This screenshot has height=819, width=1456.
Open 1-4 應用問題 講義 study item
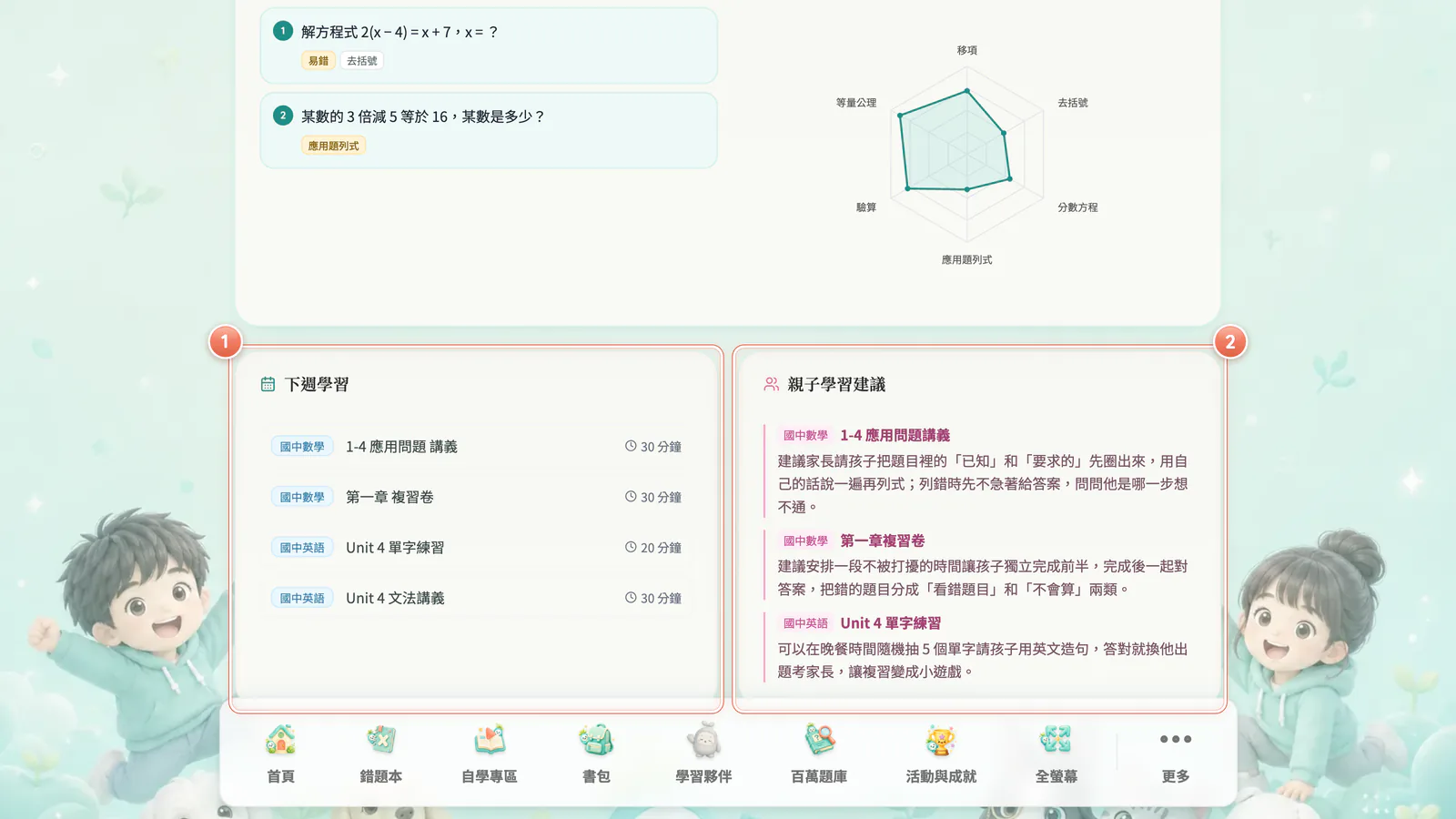pyautogui.click(x=476, y=447)
